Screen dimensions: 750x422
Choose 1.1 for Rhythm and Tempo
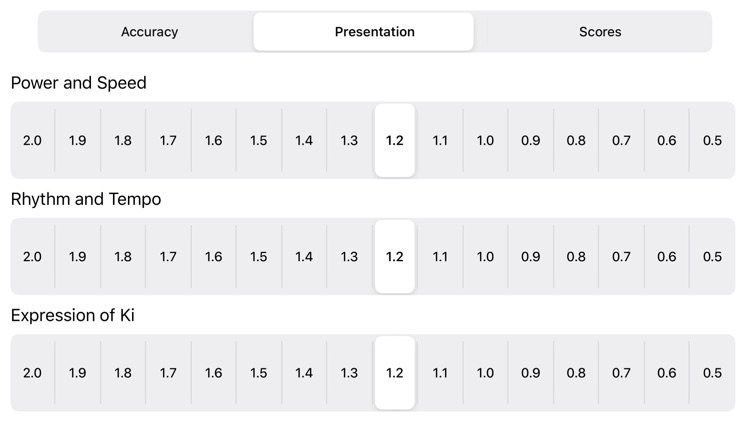click(x=440, y=256)
